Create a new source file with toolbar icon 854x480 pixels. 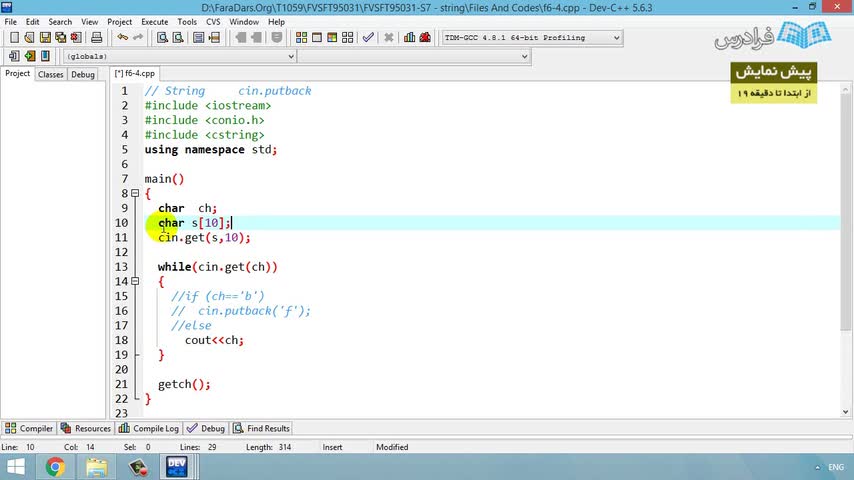coord(15,38)
